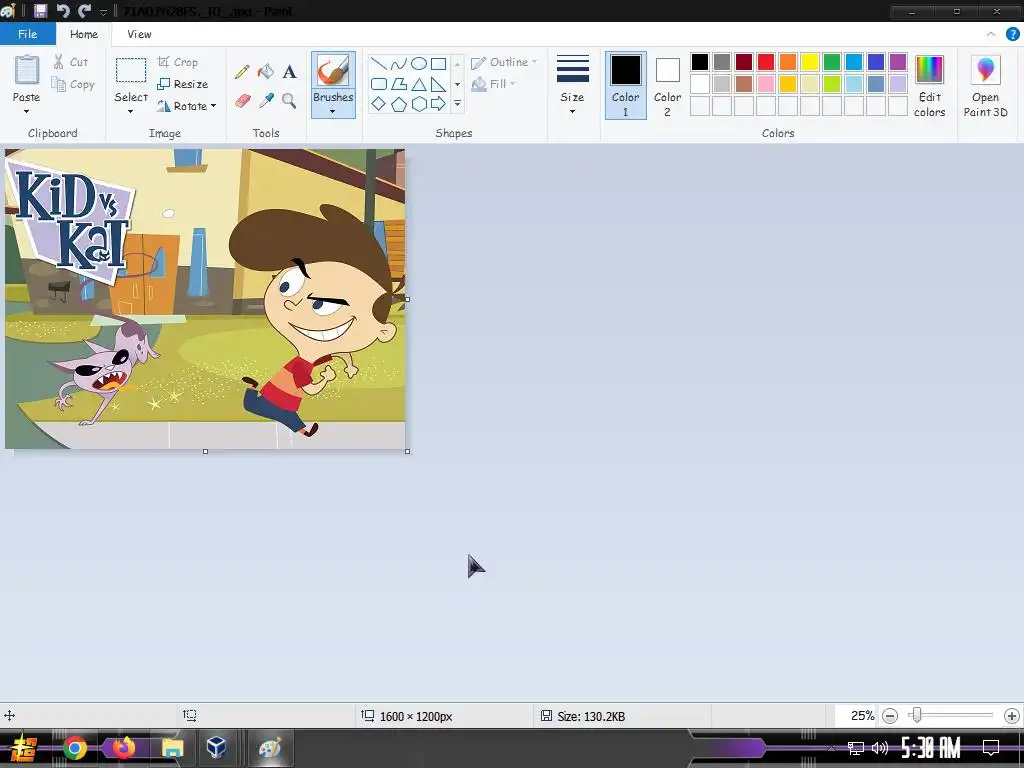Choose the Polygon shape
This screenshot has height=768, width=1024.
[x=398, y=84]
